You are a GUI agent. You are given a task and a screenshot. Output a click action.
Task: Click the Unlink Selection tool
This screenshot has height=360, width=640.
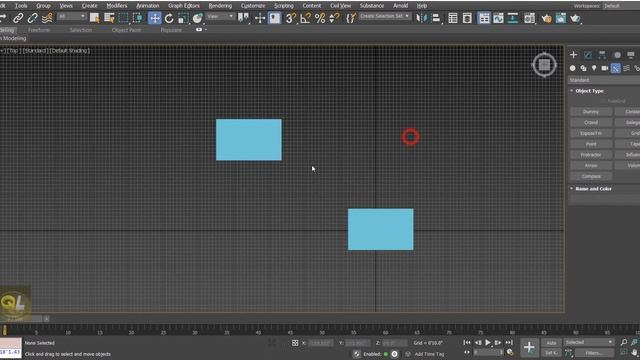[x=33, y=18]
